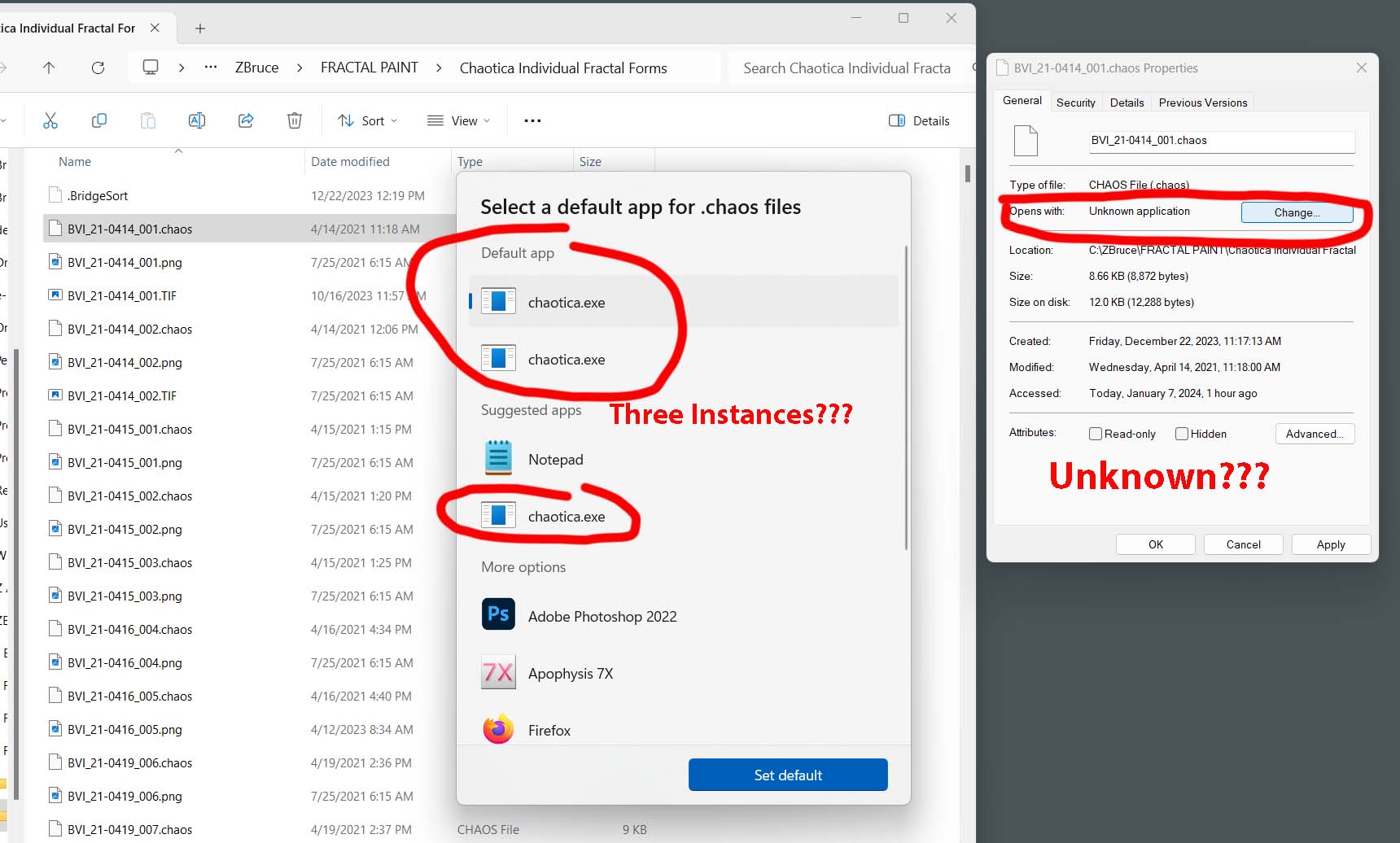Open the See more ellipsis menu

pos(532,120)
